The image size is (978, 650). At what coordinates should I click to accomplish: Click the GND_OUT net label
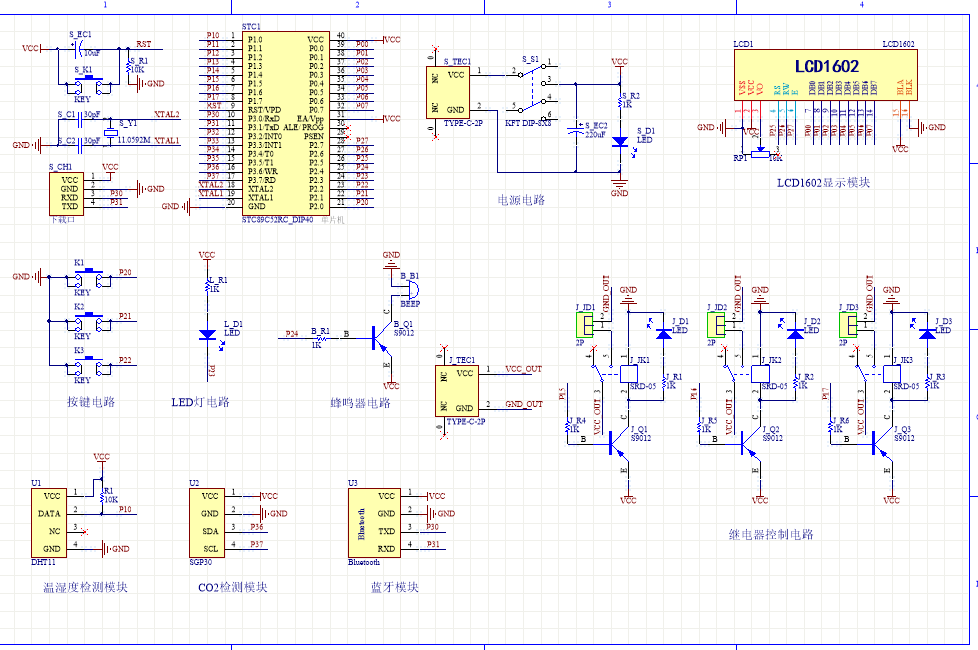(x=524, y=404)
